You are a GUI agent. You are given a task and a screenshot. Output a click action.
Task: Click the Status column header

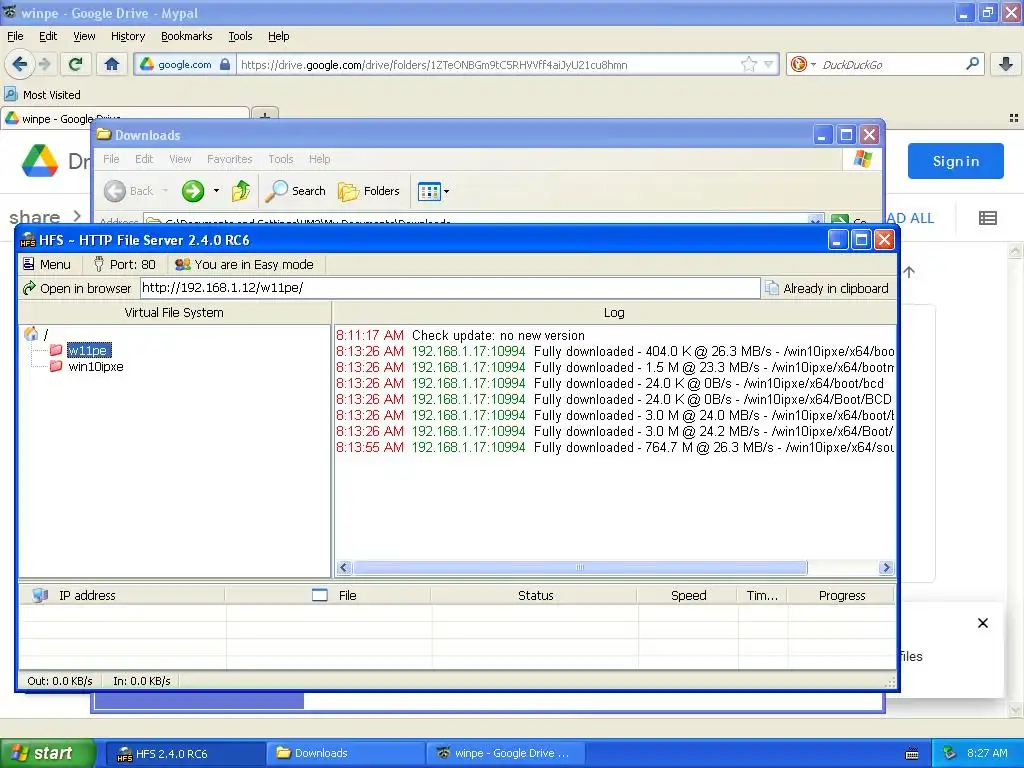pos(535,596)
